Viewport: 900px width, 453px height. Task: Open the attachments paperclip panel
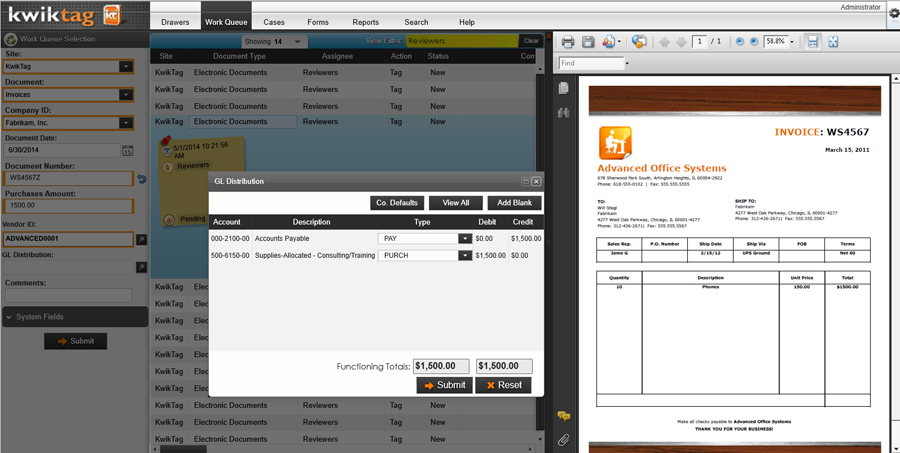coord(564,440)
